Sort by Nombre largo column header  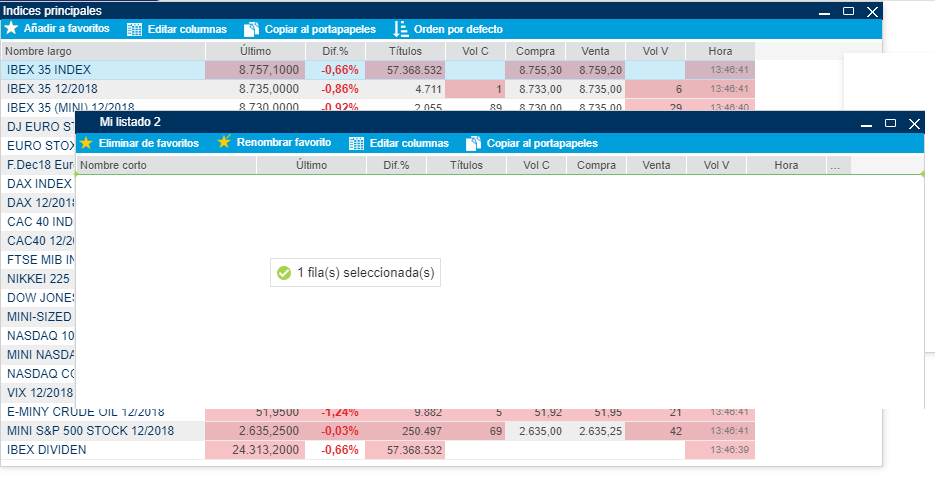click(x=103, y=51)
